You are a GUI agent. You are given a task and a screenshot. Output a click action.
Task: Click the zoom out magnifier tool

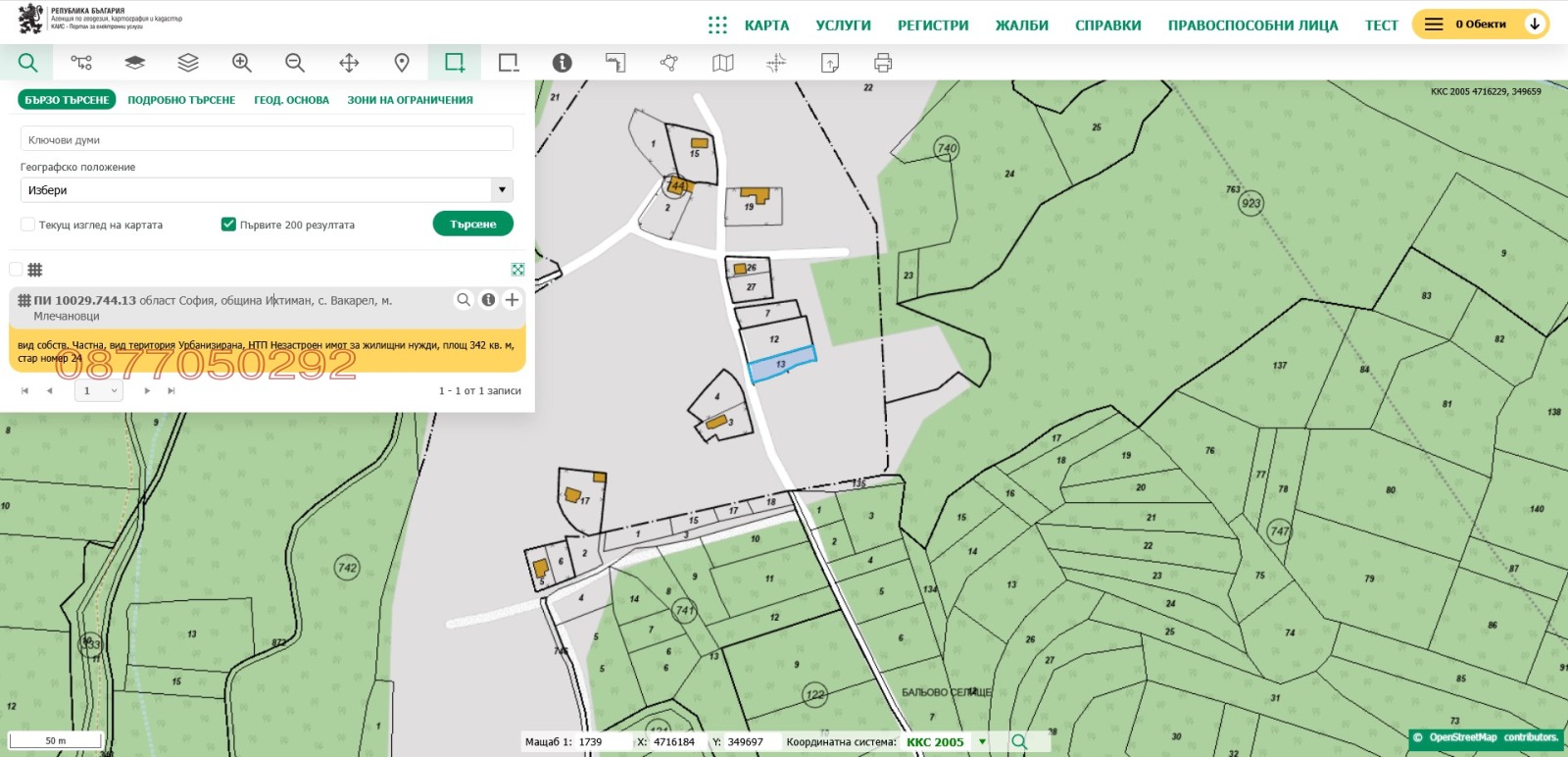pyautogui.click(x=294, y=63)
